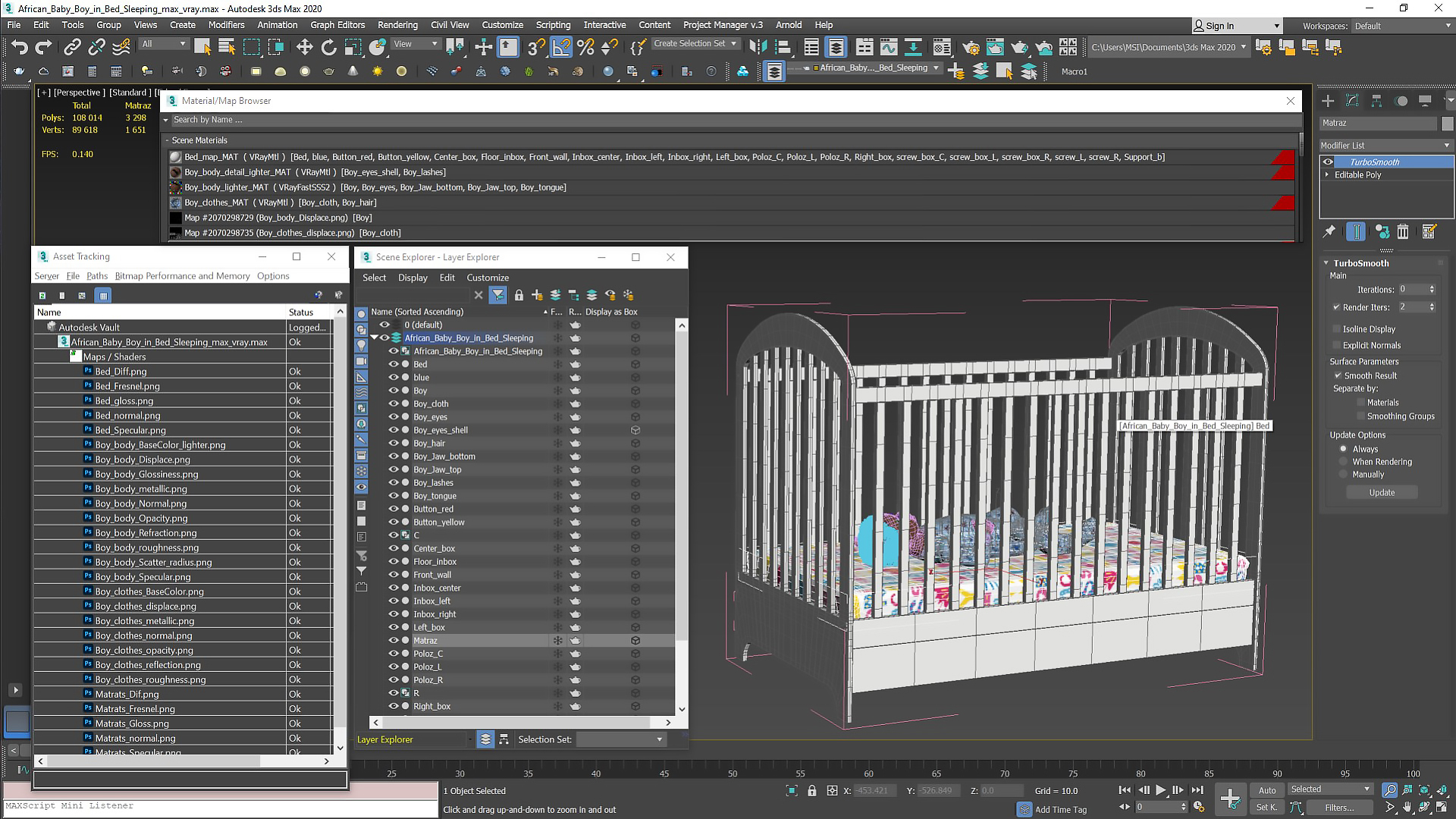
Task: Click the filter funnel icon in Scene Explorer
Action: 498,295
